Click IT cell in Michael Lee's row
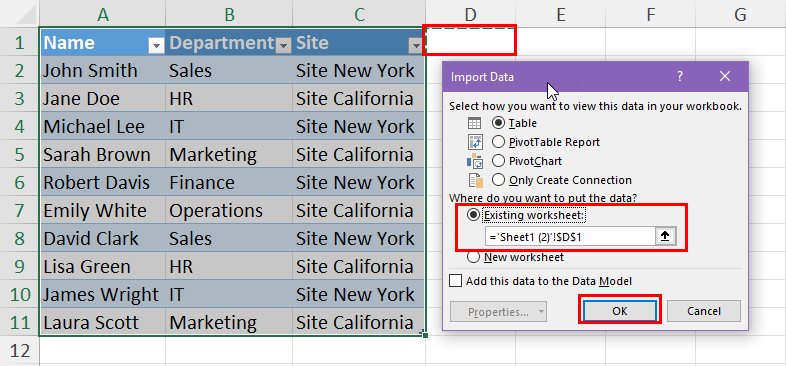The width and height of the screenshot is (786, 366). 229,126
